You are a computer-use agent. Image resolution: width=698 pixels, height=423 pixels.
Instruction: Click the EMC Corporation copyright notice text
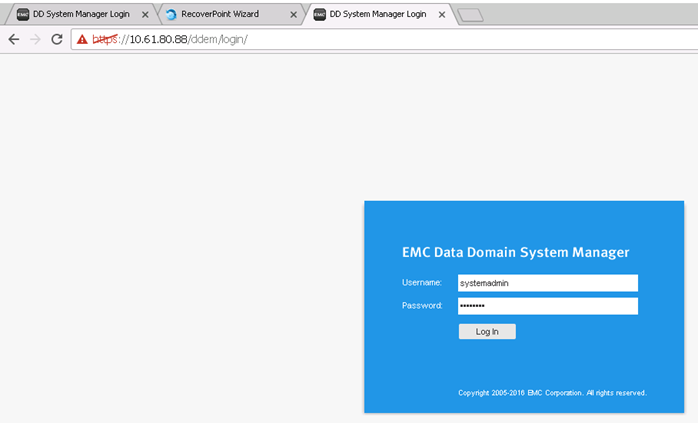552,393
